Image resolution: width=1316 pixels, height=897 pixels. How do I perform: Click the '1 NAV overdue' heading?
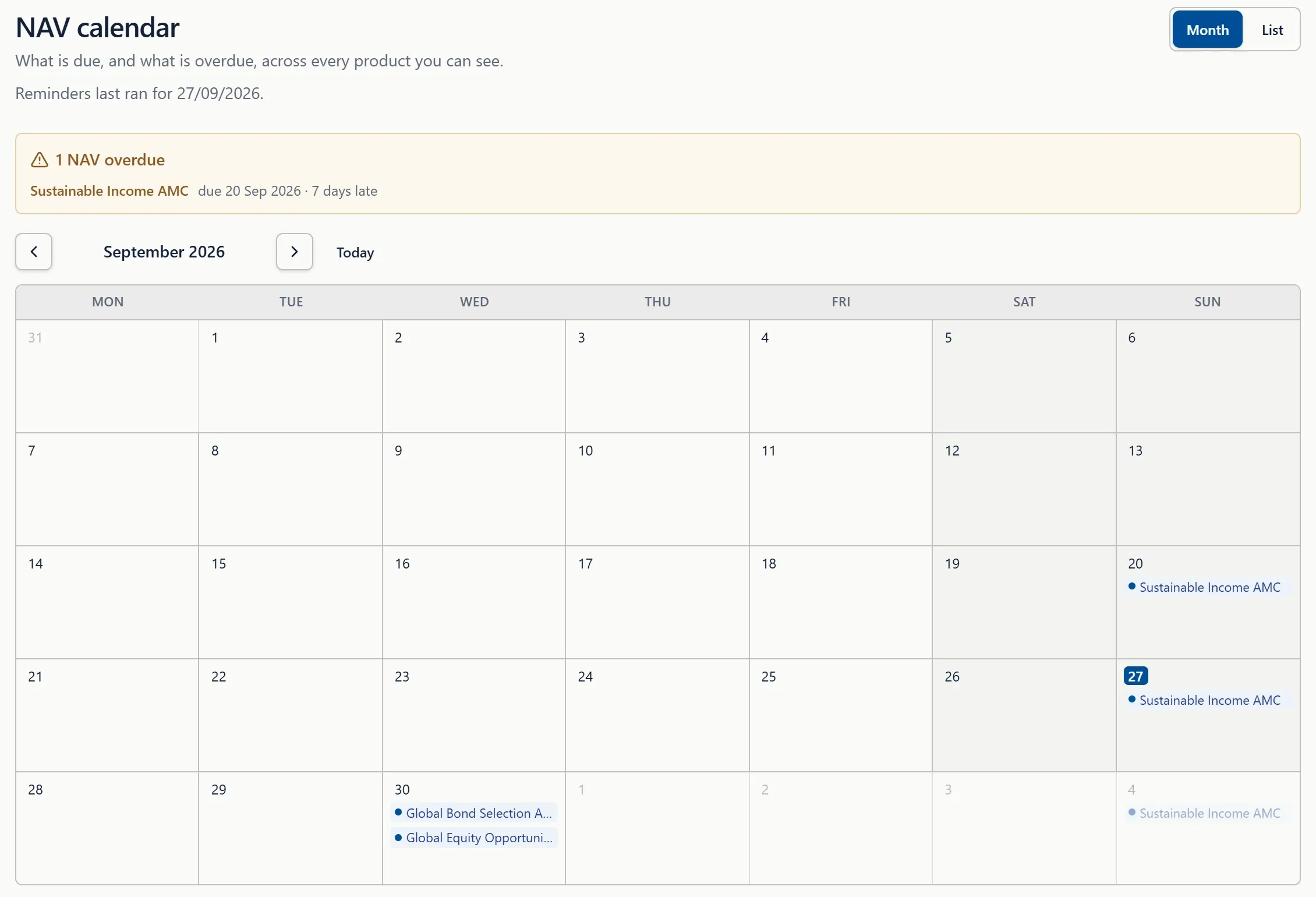110,160
